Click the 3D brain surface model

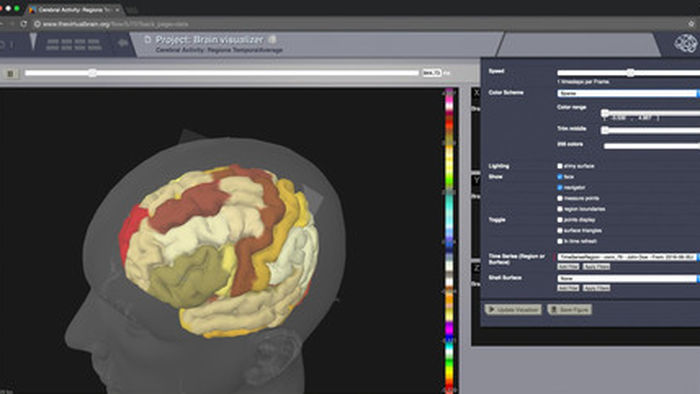[x=219, y=250]
